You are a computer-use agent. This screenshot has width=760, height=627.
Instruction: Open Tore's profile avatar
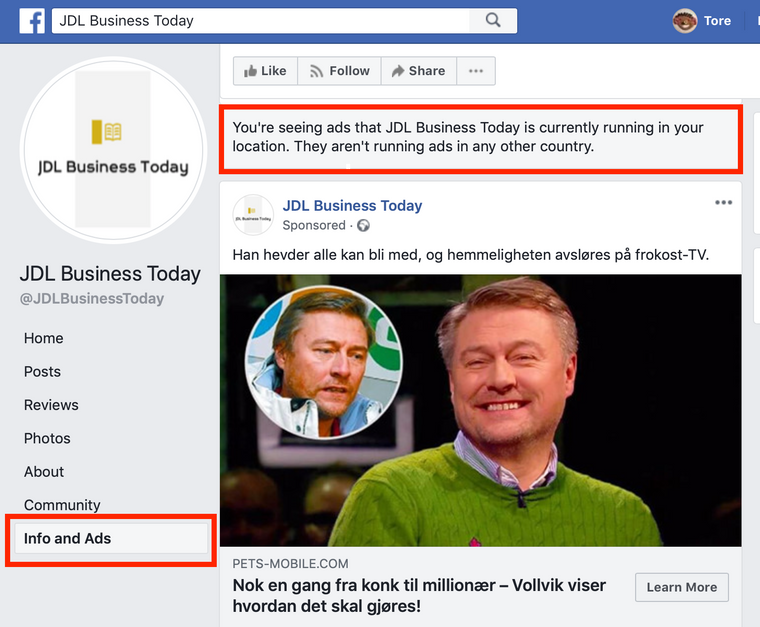tap(684, 21)
